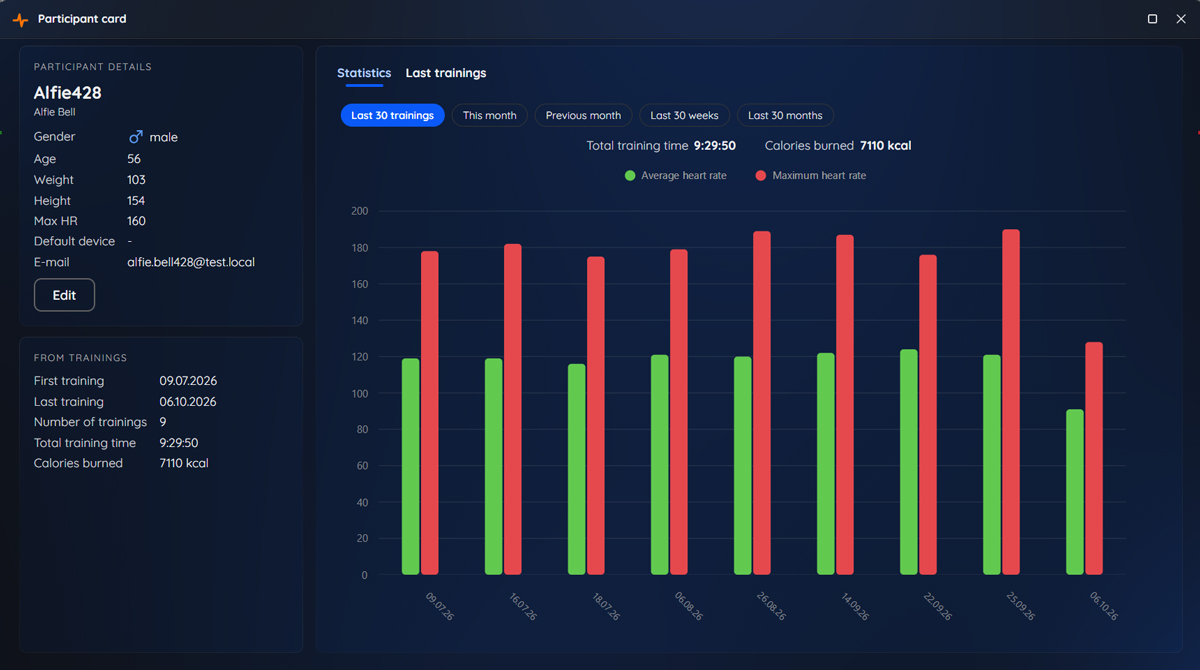The width and height of the screenshot is (1200, 670).
Task: Select the red maximum bar for 26.08.26
Action: point(762,403)
